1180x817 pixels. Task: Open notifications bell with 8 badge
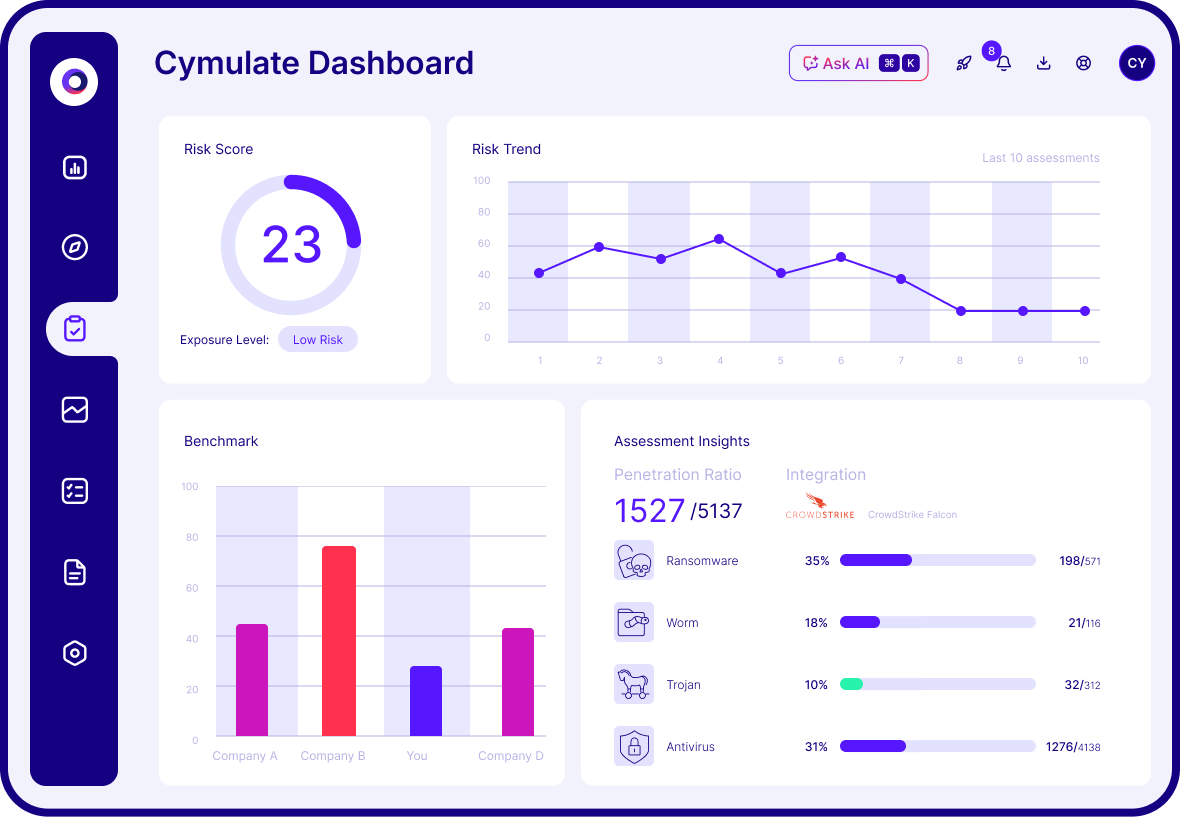1003,63
